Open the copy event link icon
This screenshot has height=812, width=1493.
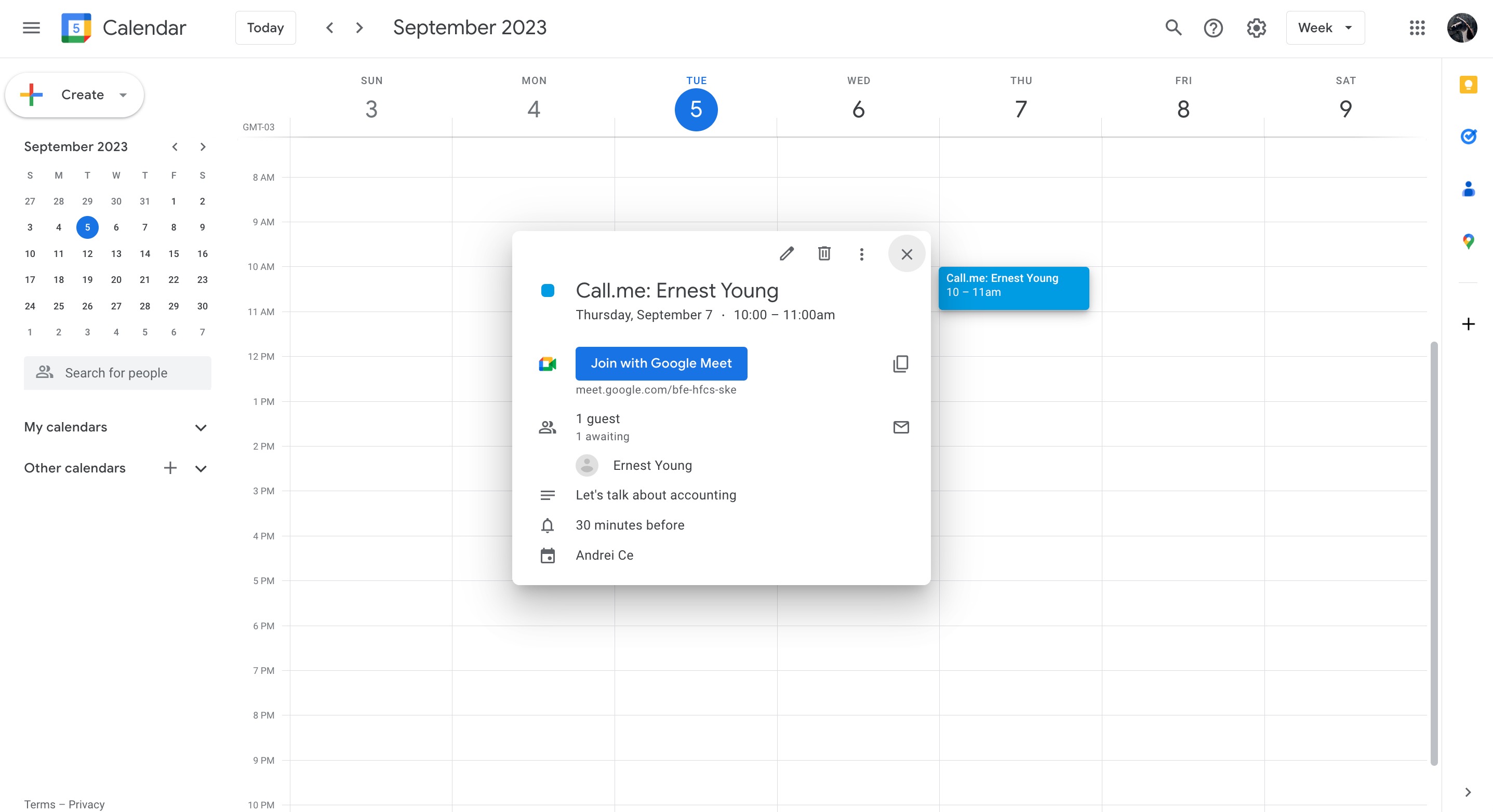899,363
